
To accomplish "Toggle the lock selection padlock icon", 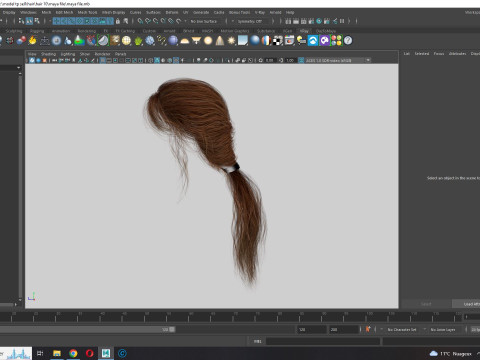I will 118,21.
